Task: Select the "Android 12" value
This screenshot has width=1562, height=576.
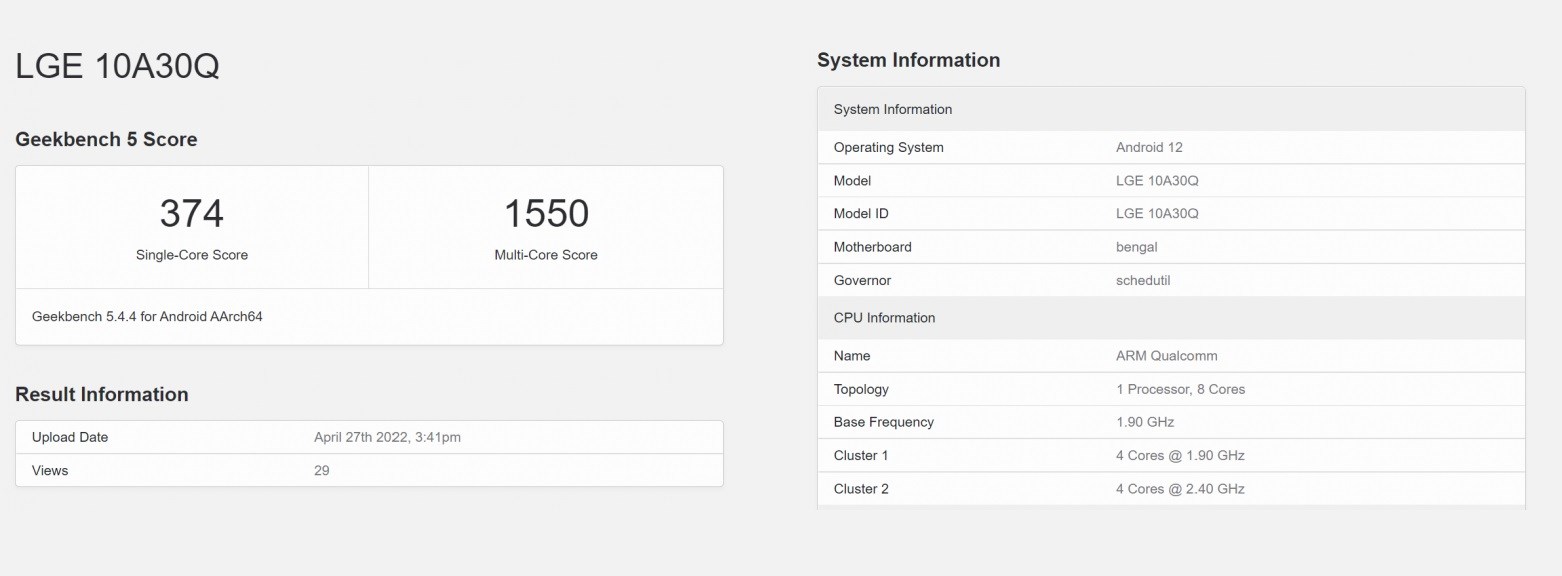Action: click(1149, 147)
